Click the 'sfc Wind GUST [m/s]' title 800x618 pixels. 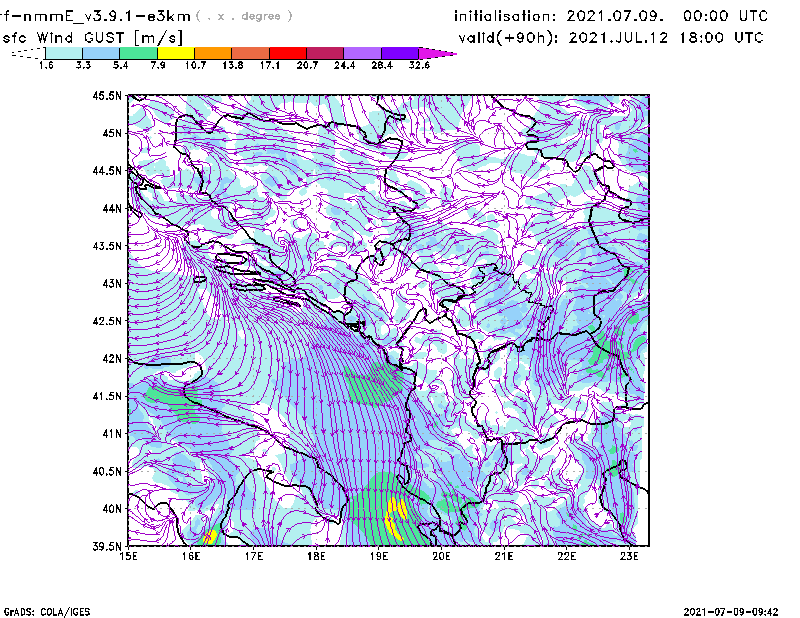point(92,38)
